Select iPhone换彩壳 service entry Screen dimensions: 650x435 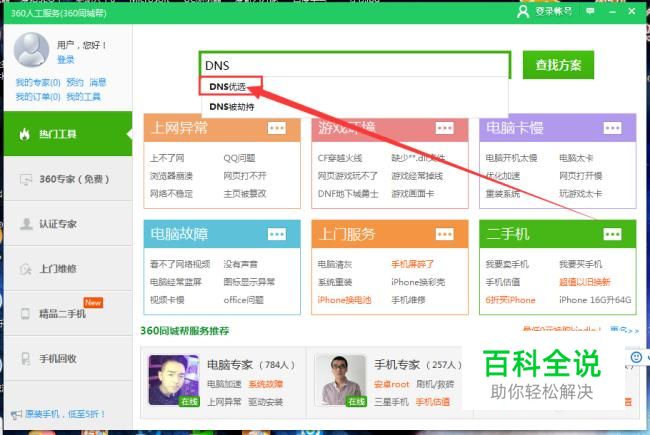click(x=418, y=282)
